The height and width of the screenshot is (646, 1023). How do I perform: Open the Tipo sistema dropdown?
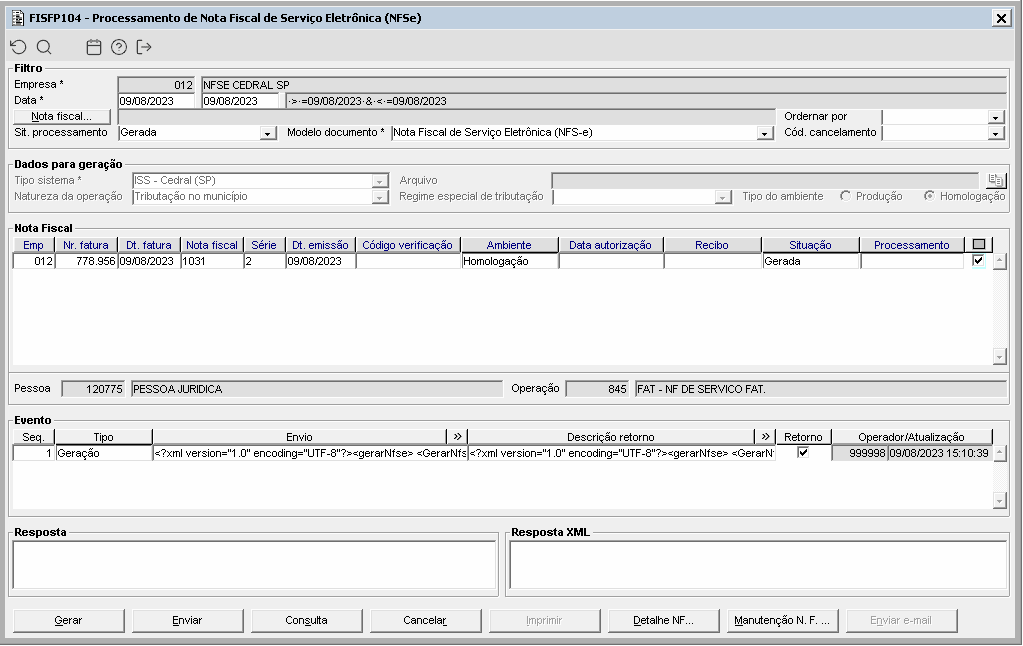coord(380,181)
